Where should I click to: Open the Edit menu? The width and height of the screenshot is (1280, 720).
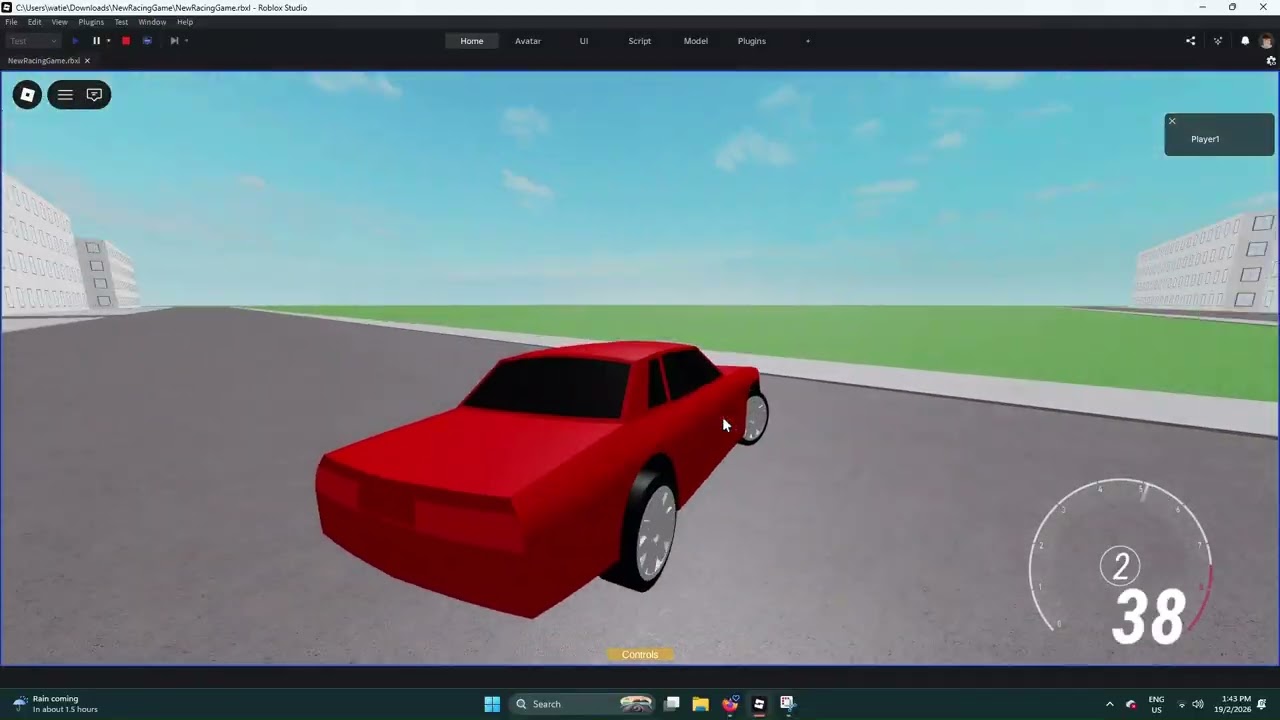pos(35,22)
